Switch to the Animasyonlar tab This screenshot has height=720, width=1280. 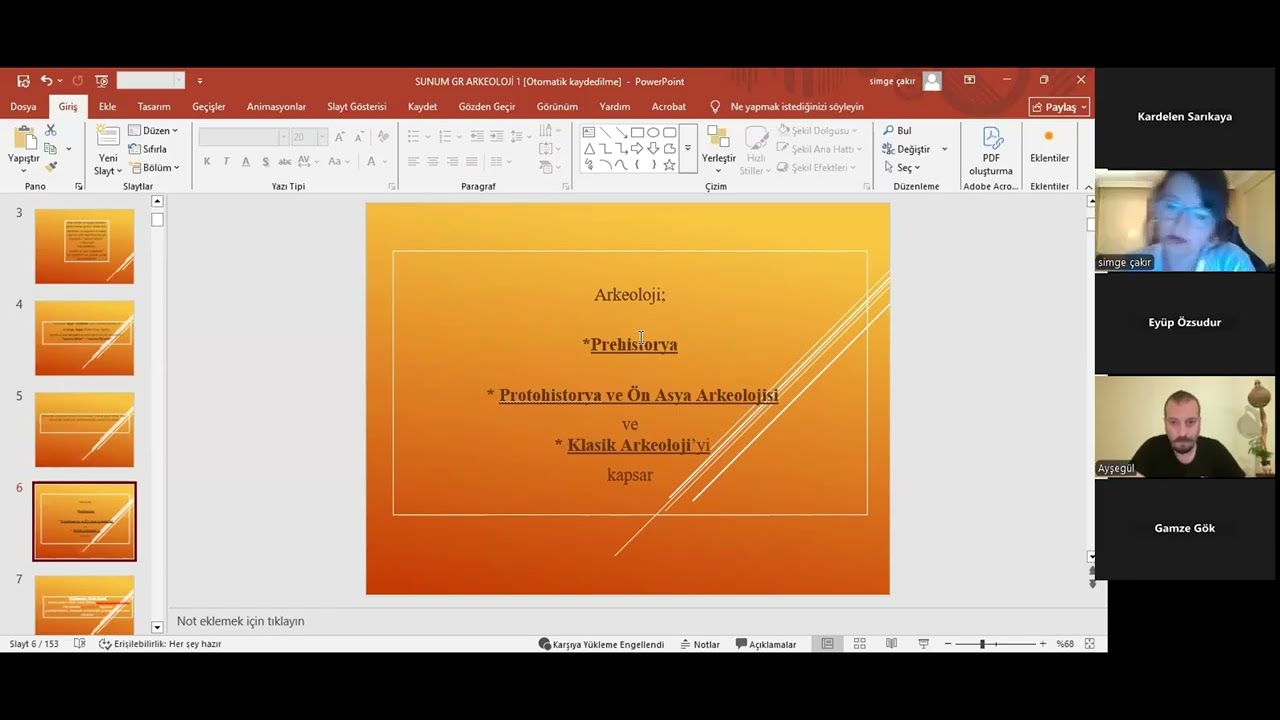(276, 107)
